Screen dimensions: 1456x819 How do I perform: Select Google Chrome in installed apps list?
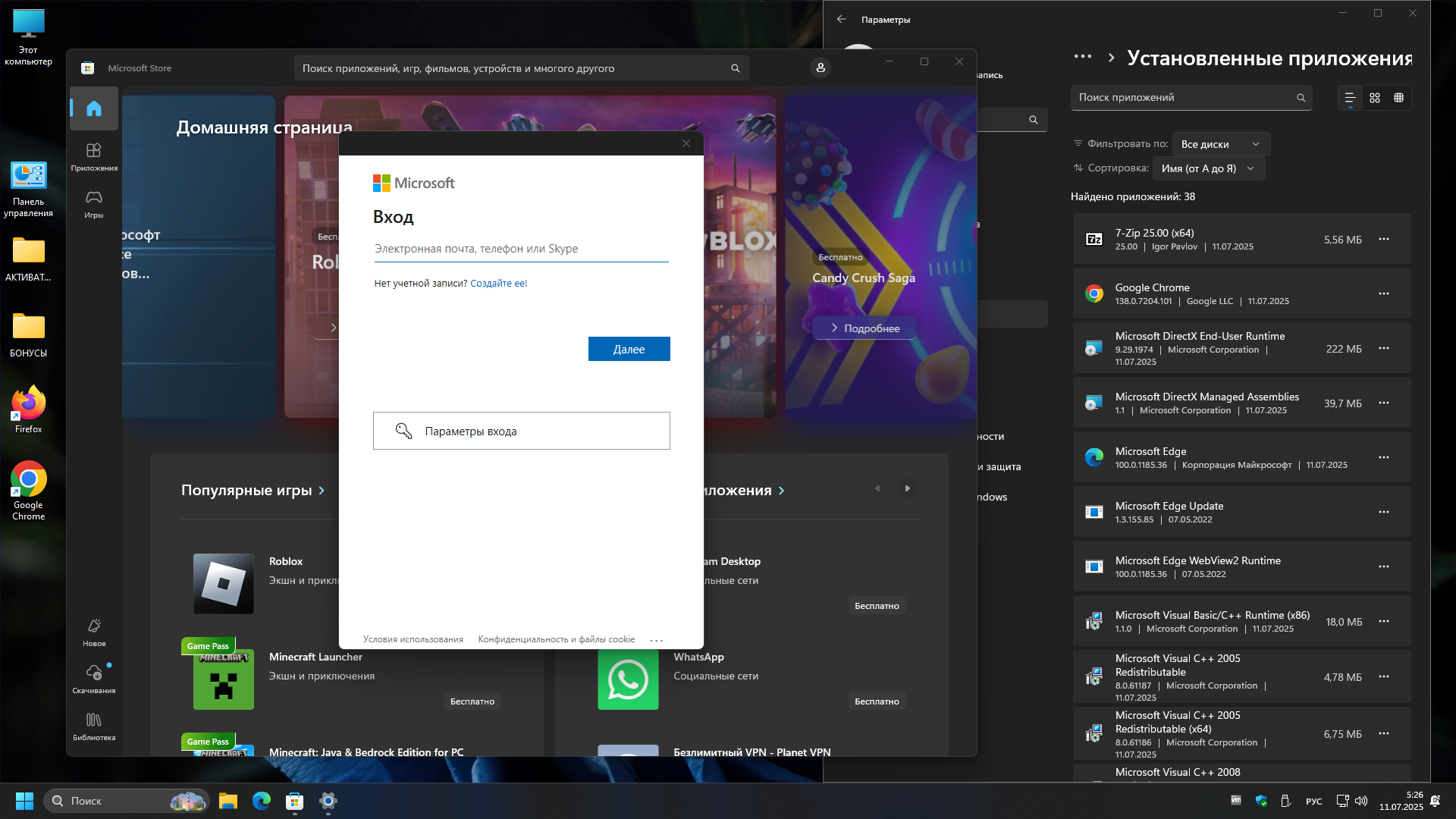[x=1241, y=293]
